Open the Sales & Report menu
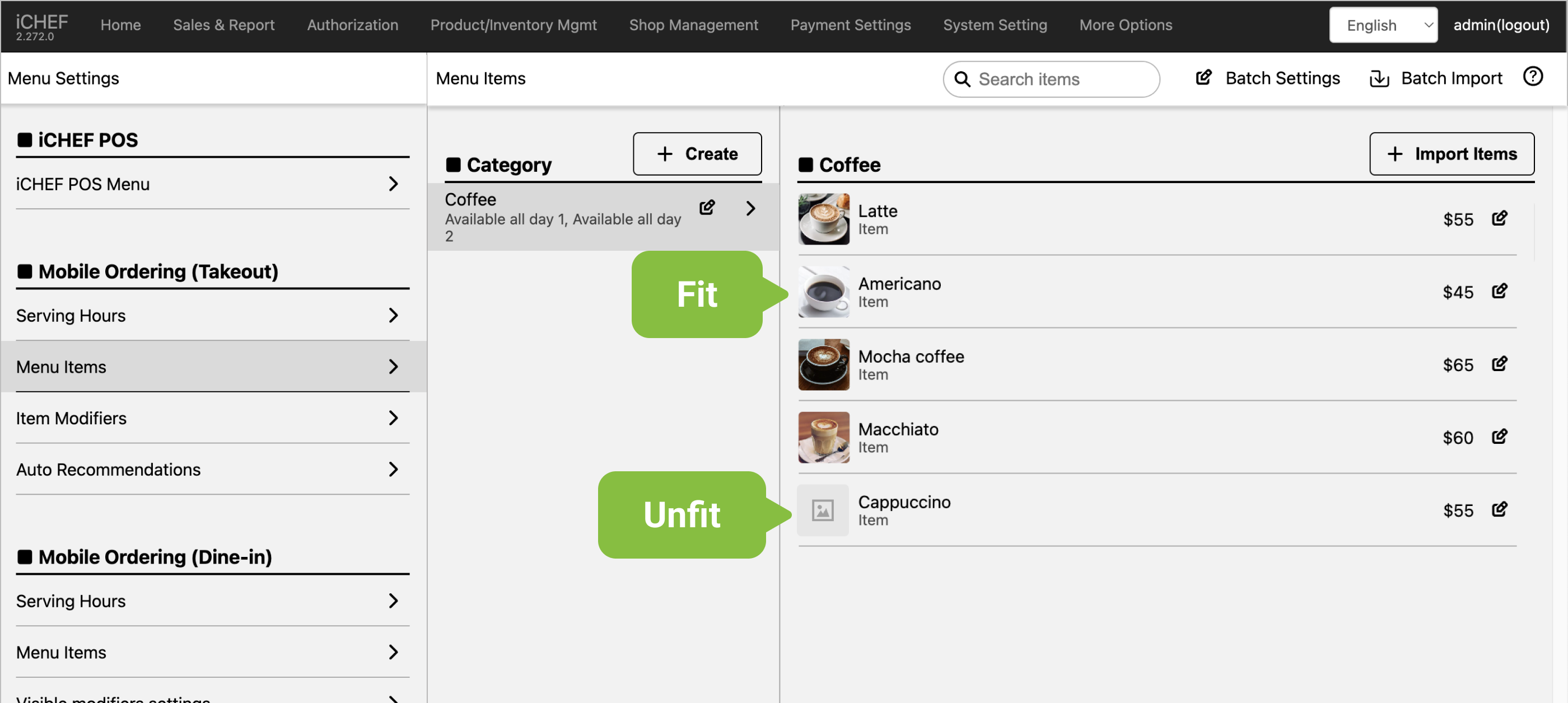Image resolution: width=1568 pixels, height=703 pixels. tap(223, 25)
